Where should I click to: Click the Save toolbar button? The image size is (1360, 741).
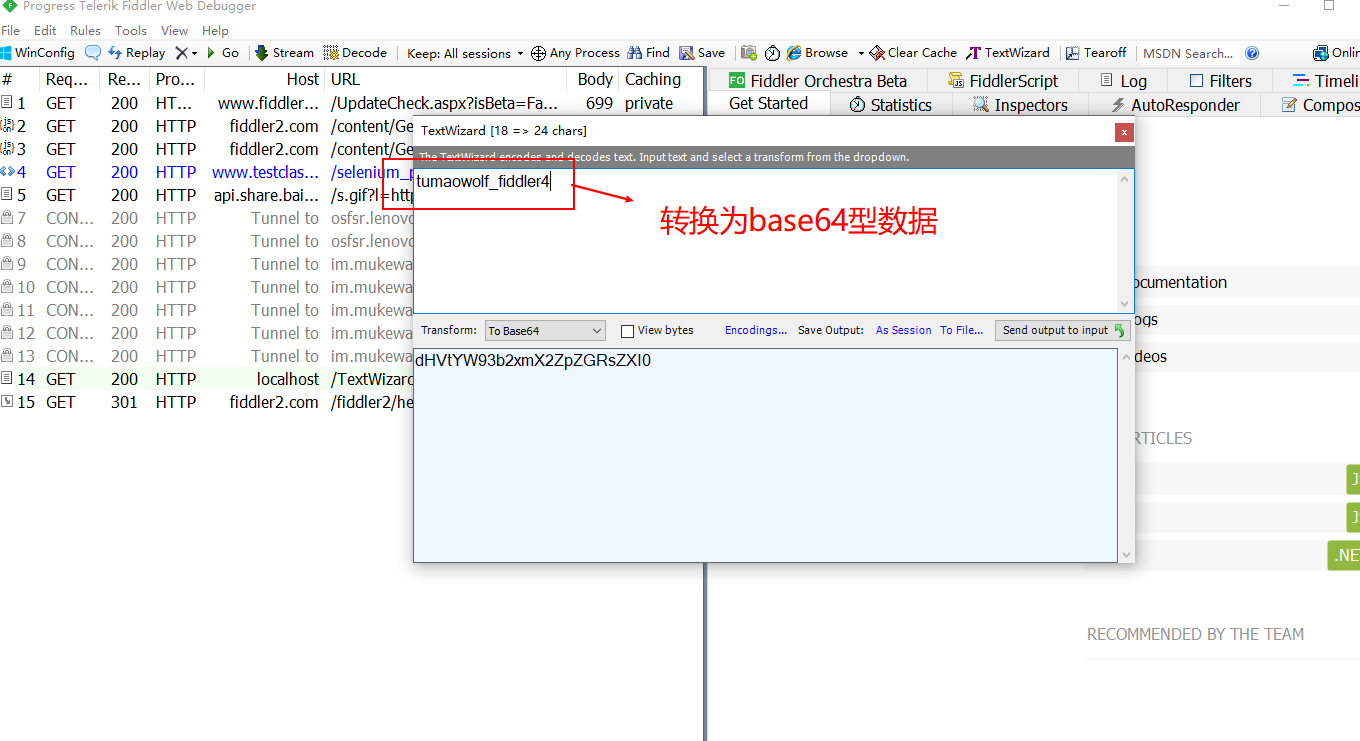tap(702, 53)
